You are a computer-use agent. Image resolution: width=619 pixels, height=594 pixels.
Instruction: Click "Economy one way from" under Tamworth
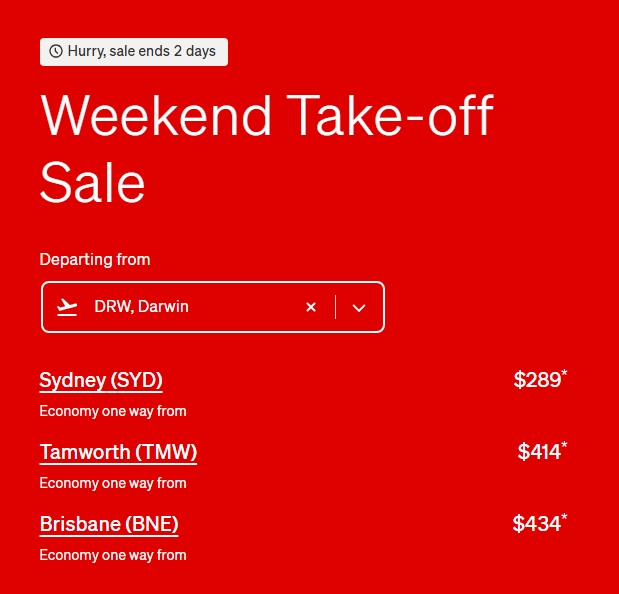coord(113,483)
